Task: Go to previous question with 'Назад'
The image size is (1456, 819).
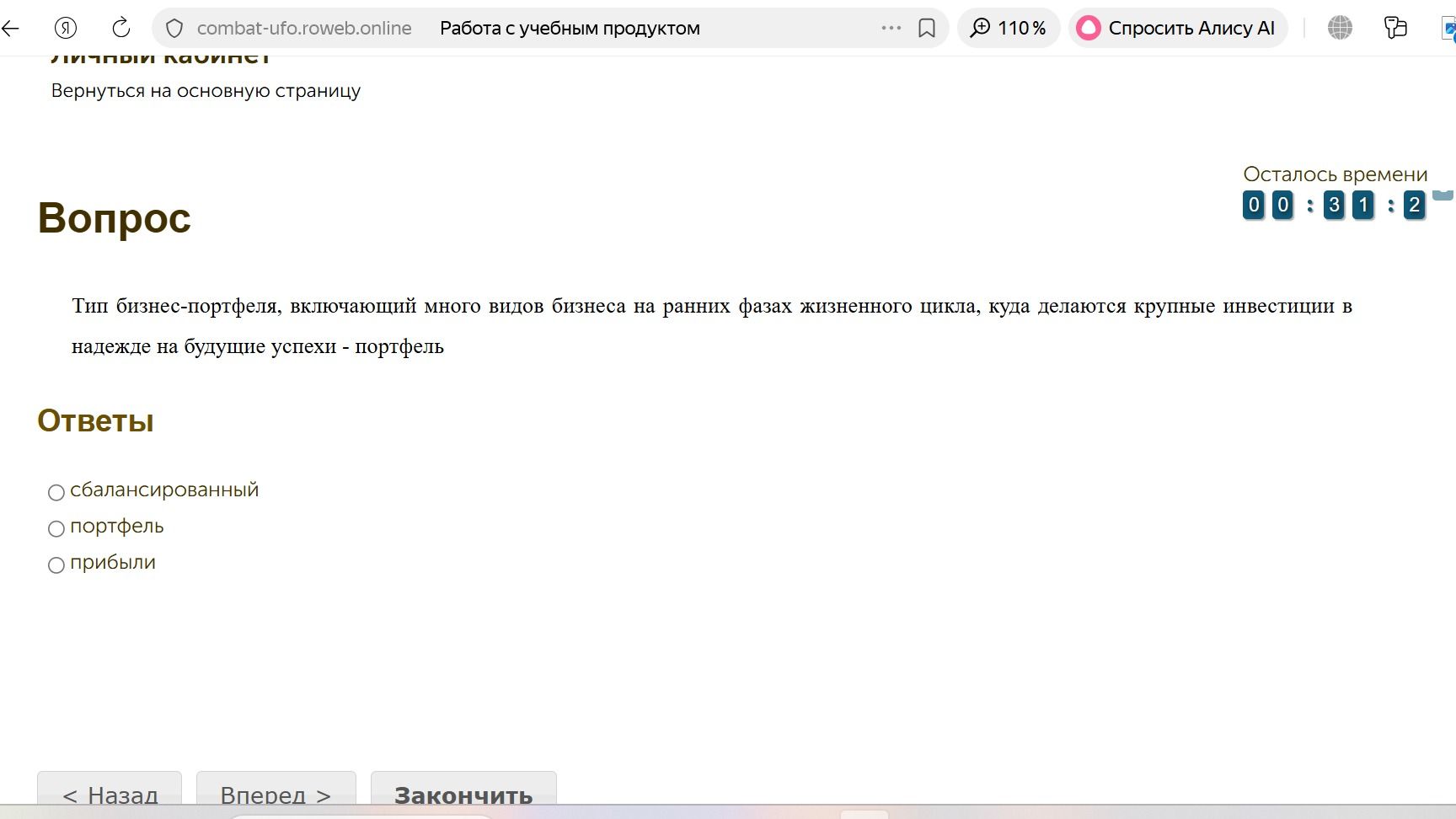Action: pos(110,794)
